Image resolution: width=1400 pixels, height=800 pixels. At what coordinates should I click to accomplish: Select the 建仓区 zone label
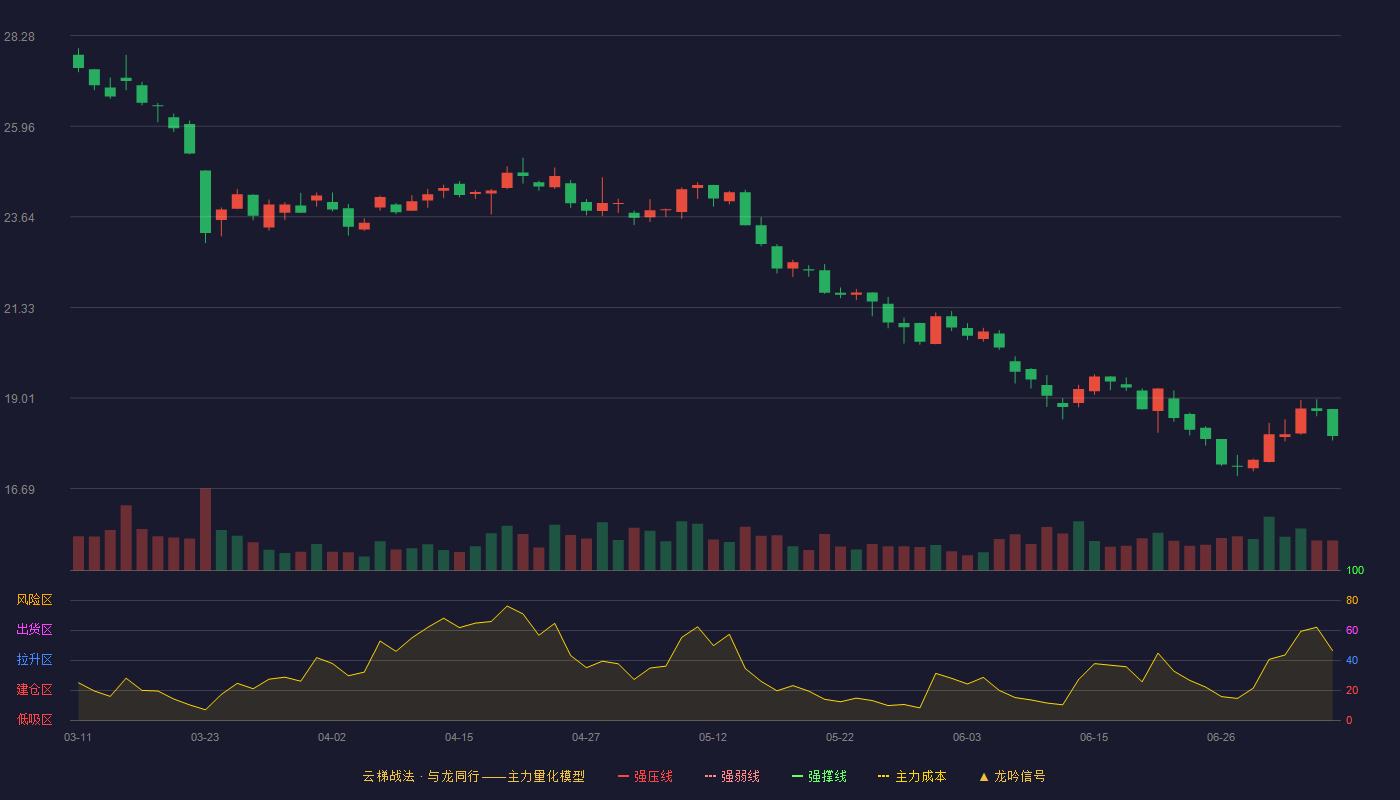(x=34, y=690)
